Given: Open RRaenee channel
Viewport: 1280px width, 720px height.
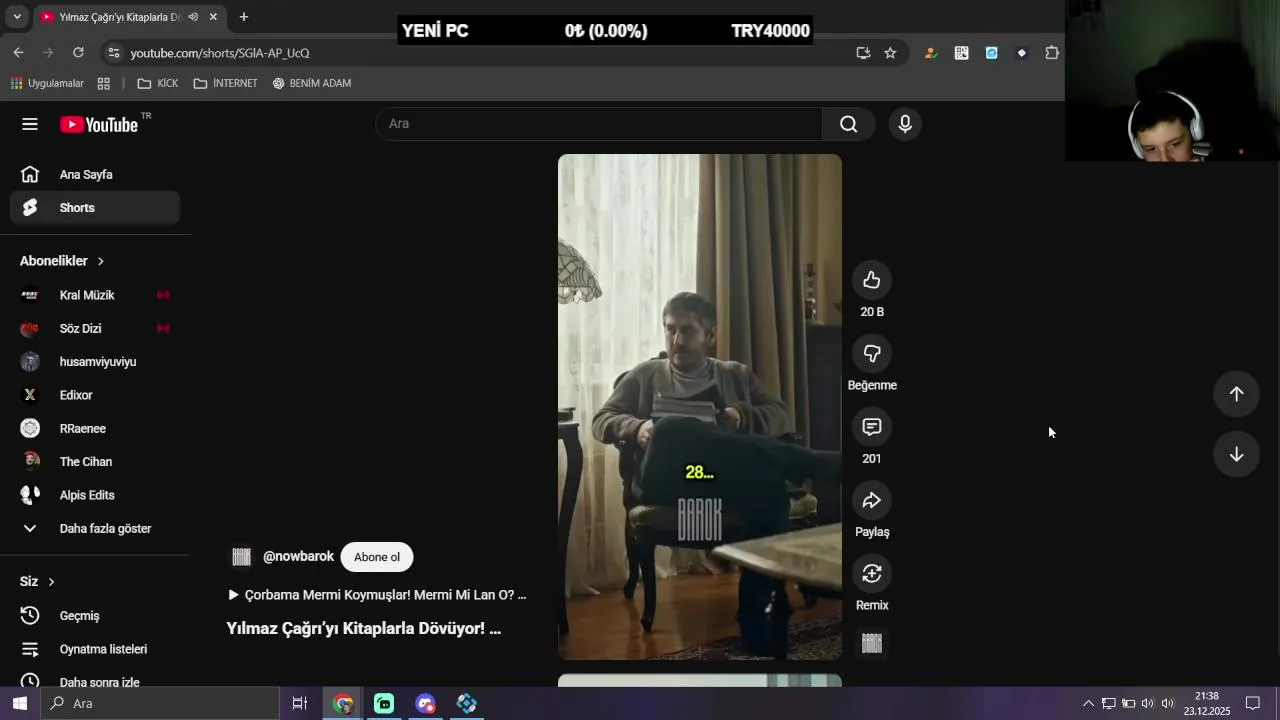Looking at the screenshot, I should (x=95, y=428).
